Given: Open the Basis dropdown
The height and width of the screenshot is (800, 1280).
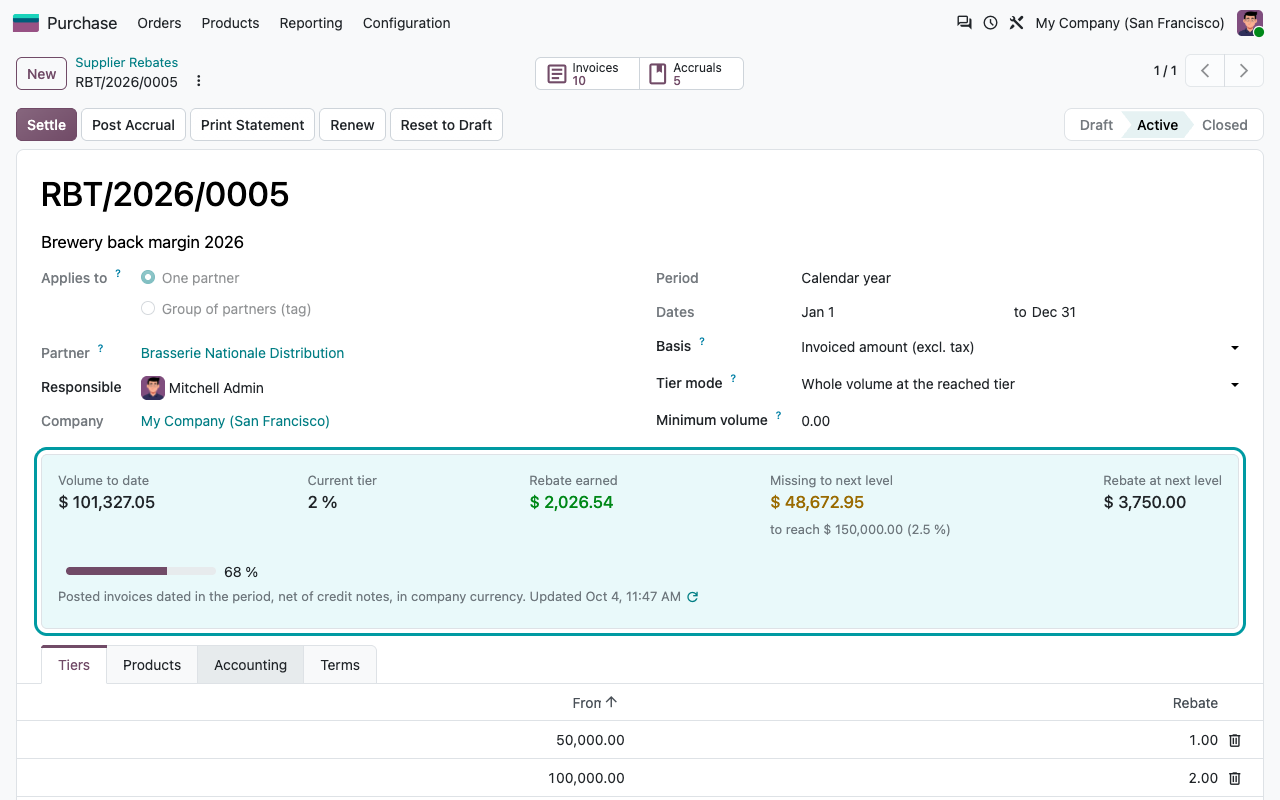Looking at the screenshot, I should (1020, 347).
